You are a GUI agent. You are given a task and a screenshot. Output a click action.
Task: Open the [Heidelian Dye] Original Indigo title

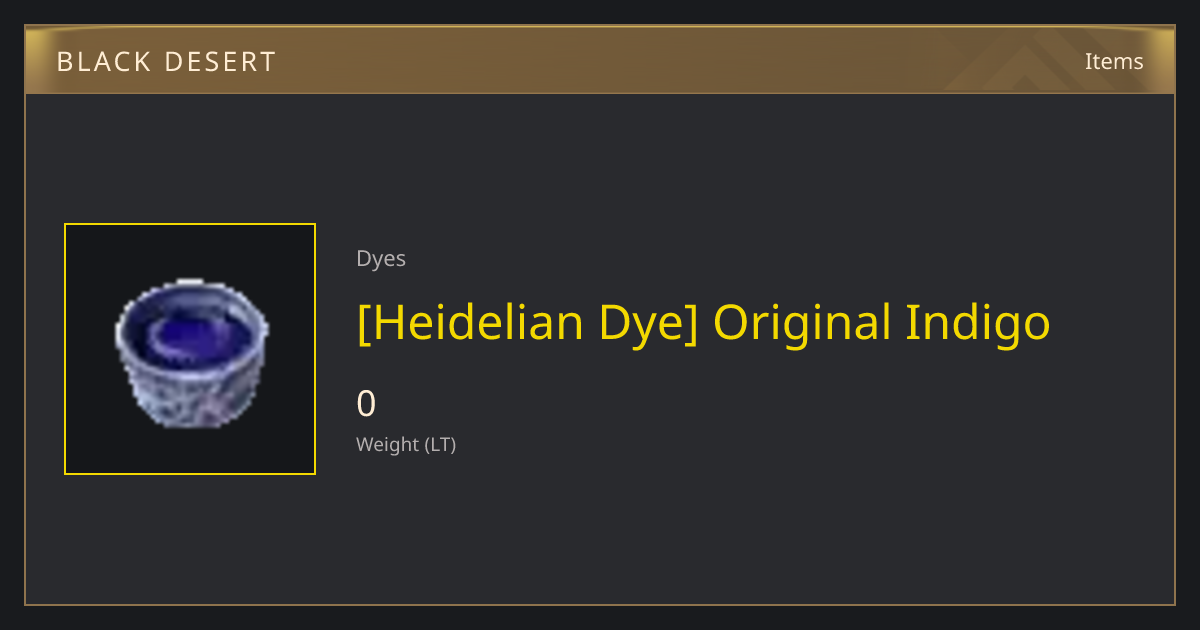point(704,324)
